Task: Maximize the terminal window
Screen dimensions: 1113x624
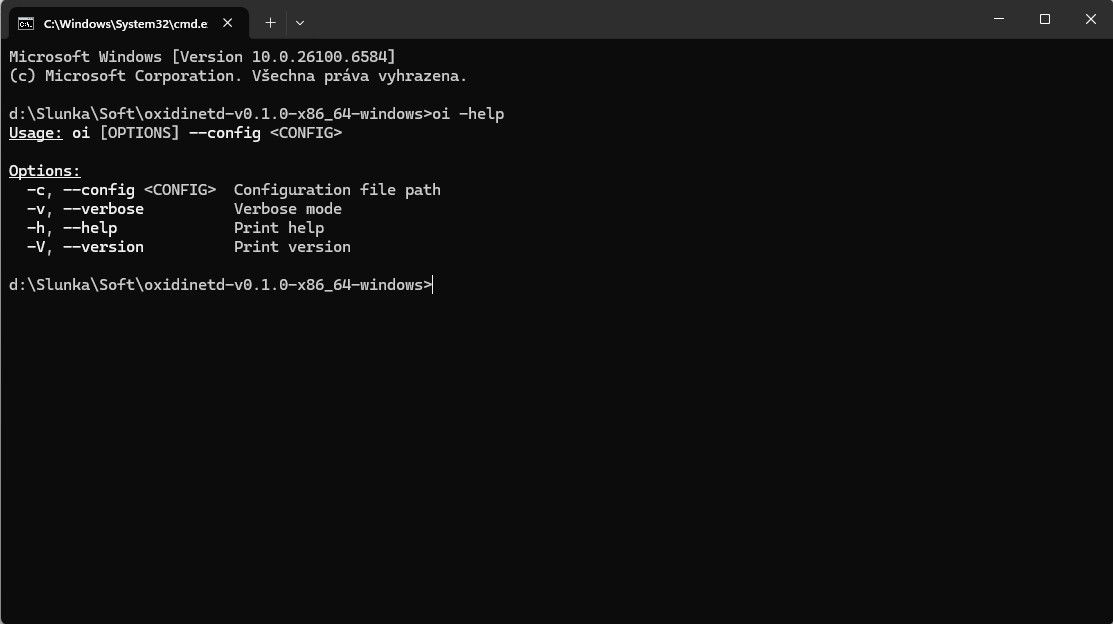Action: tap(1045, 19)
